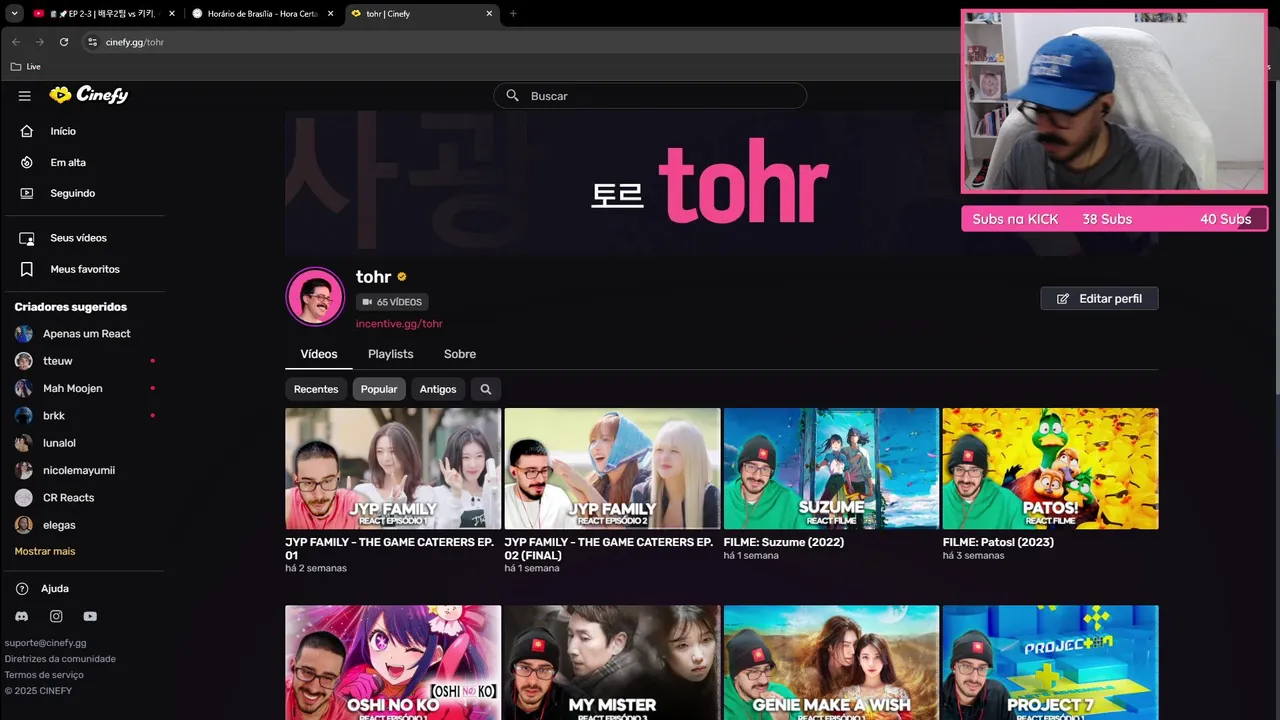Click the verified badge beside tohr
Viewport: 1280px width, 720px height.
(402, 277)
